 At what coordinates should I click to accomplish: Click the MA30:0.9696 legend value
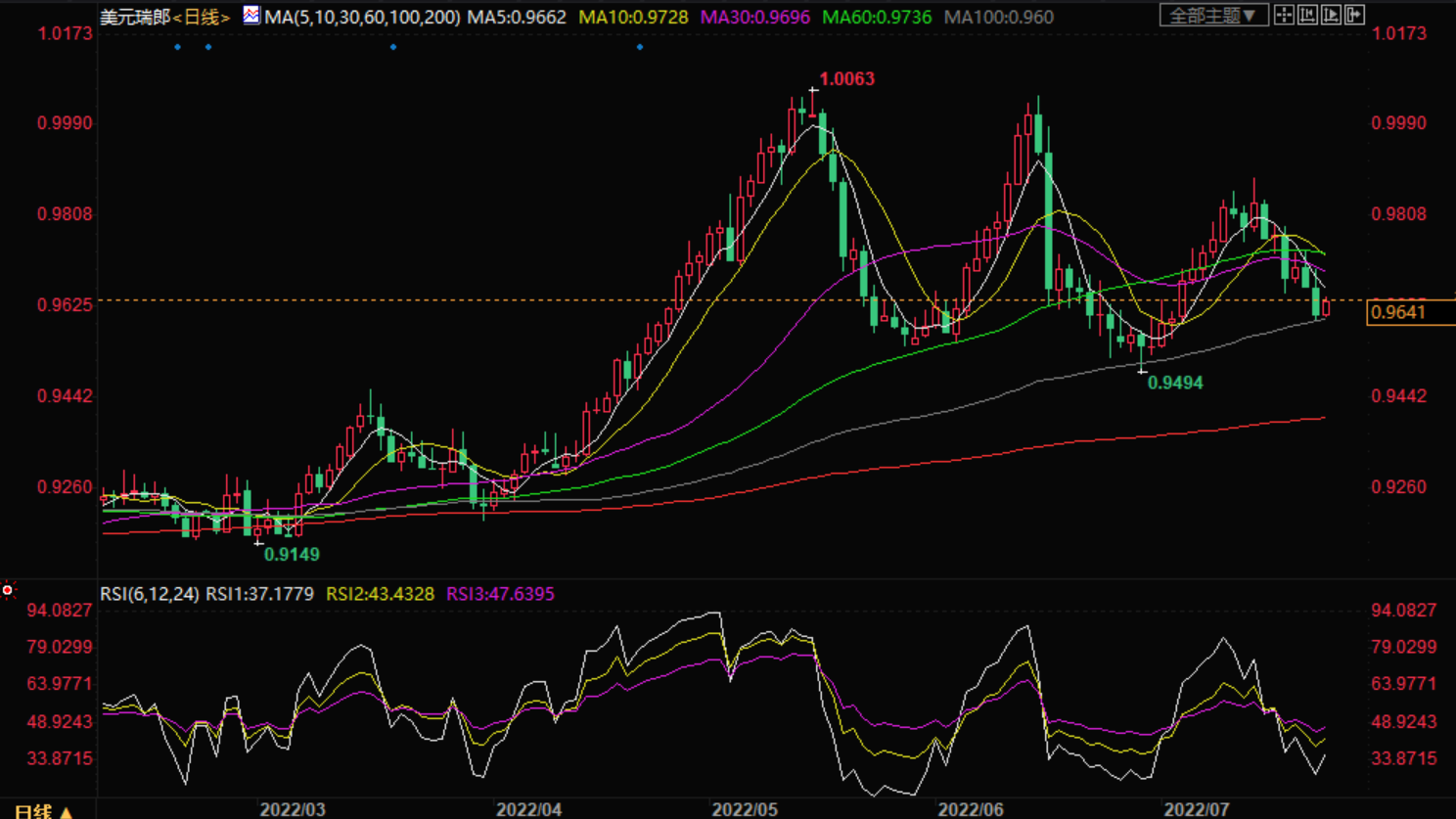754,18
